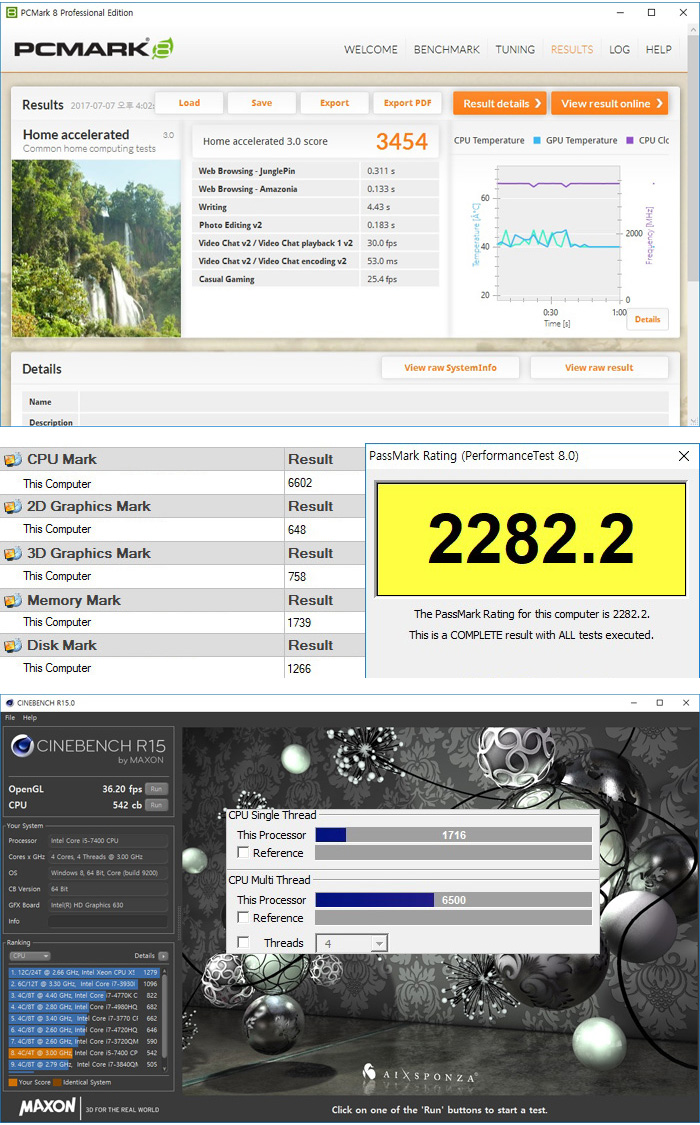Screen dimensions: 700x1125
Task: Click the MAXON logo in Cinebench footer
Action: pyautogui.click(x=47, y=1107)
